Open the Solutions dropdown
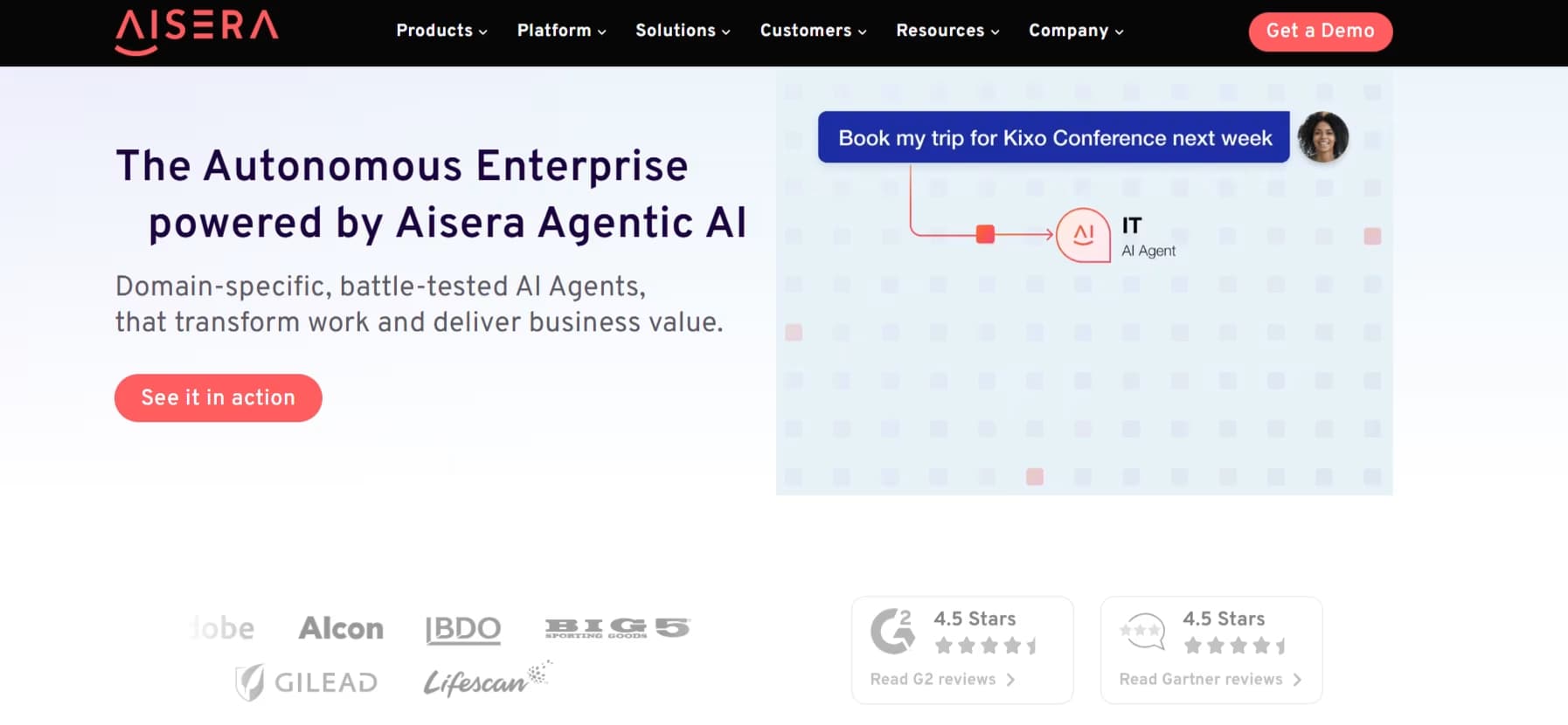 click(x=682, y=31)
